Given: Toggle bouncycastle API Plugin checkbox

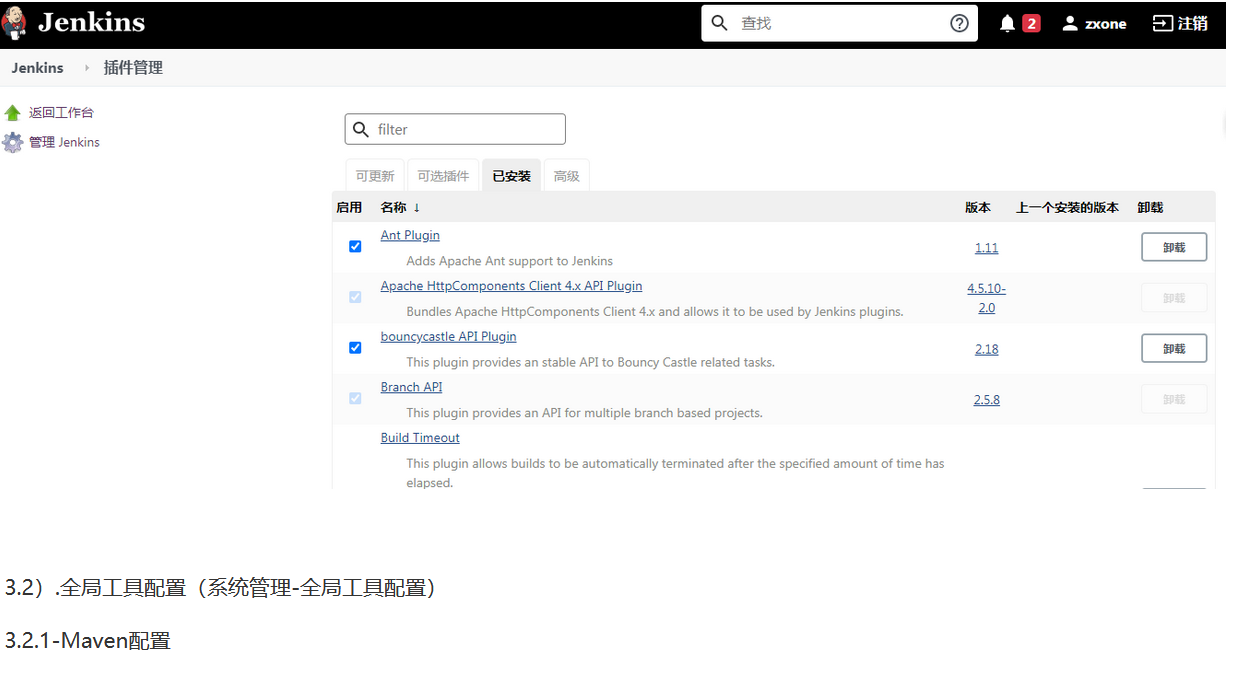Looking at the screenshot, I should (355, 348).
